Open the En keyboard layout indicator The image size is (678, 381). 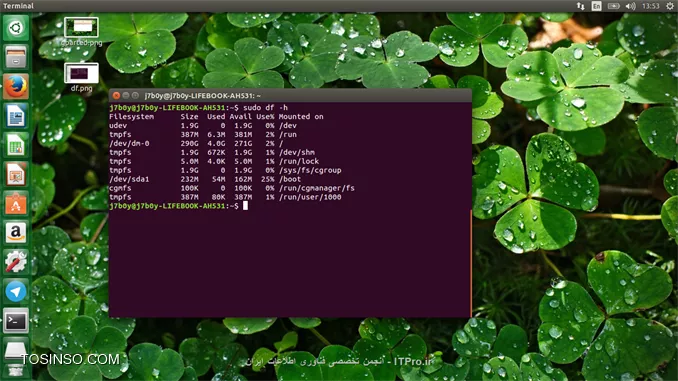click(596, 6)
